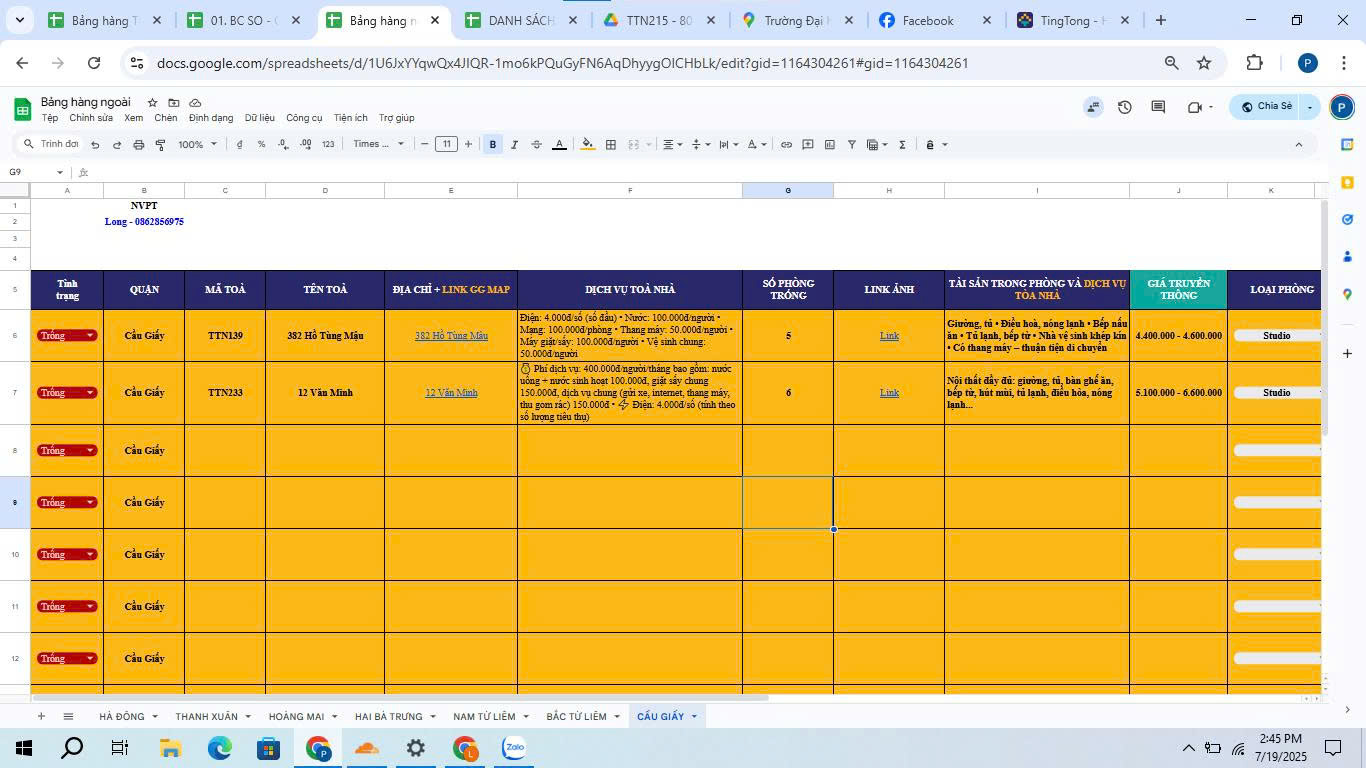Viewport: 1366px width, 768px height.
Task: Open the Borders tool
Action: (x=611, y=145)
